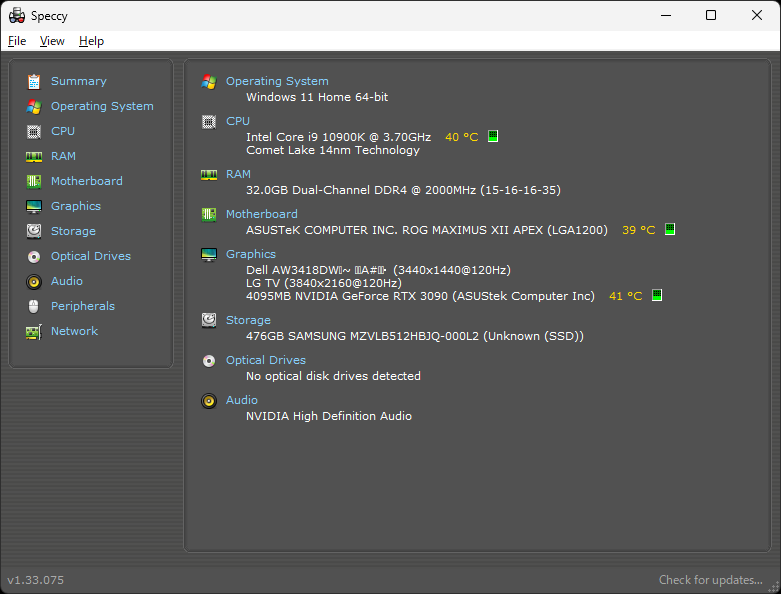
Task: Go to Operating System section in sidebar
Action: coord(102,106)
